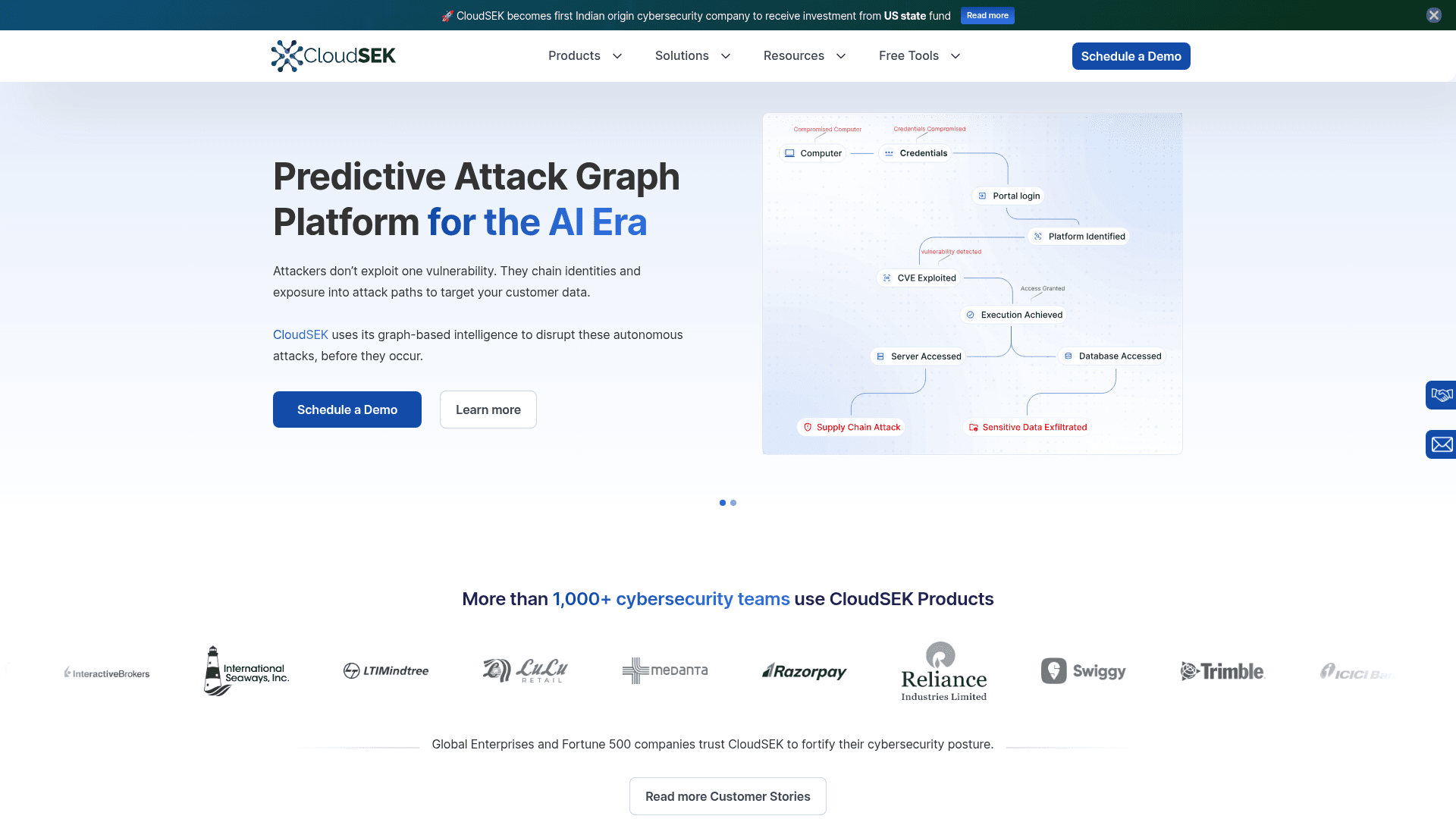The width and height of the screenshot is (1456, 819).
Task: Click the Swiggy logo
Action: coord(1084,671)
